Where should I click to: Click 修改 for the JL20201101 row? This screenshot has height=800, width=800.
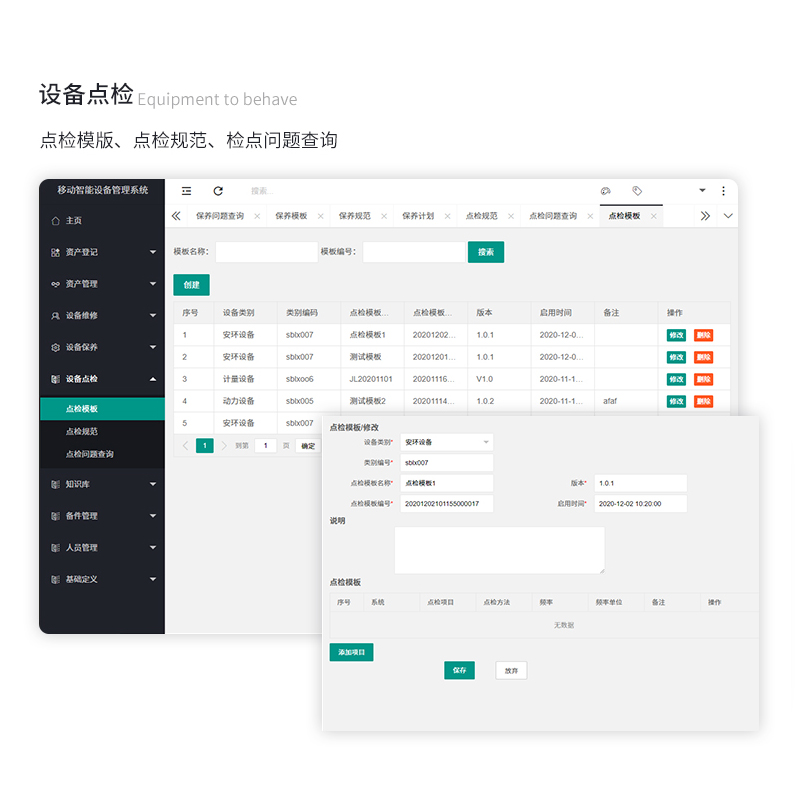[676, 379]
